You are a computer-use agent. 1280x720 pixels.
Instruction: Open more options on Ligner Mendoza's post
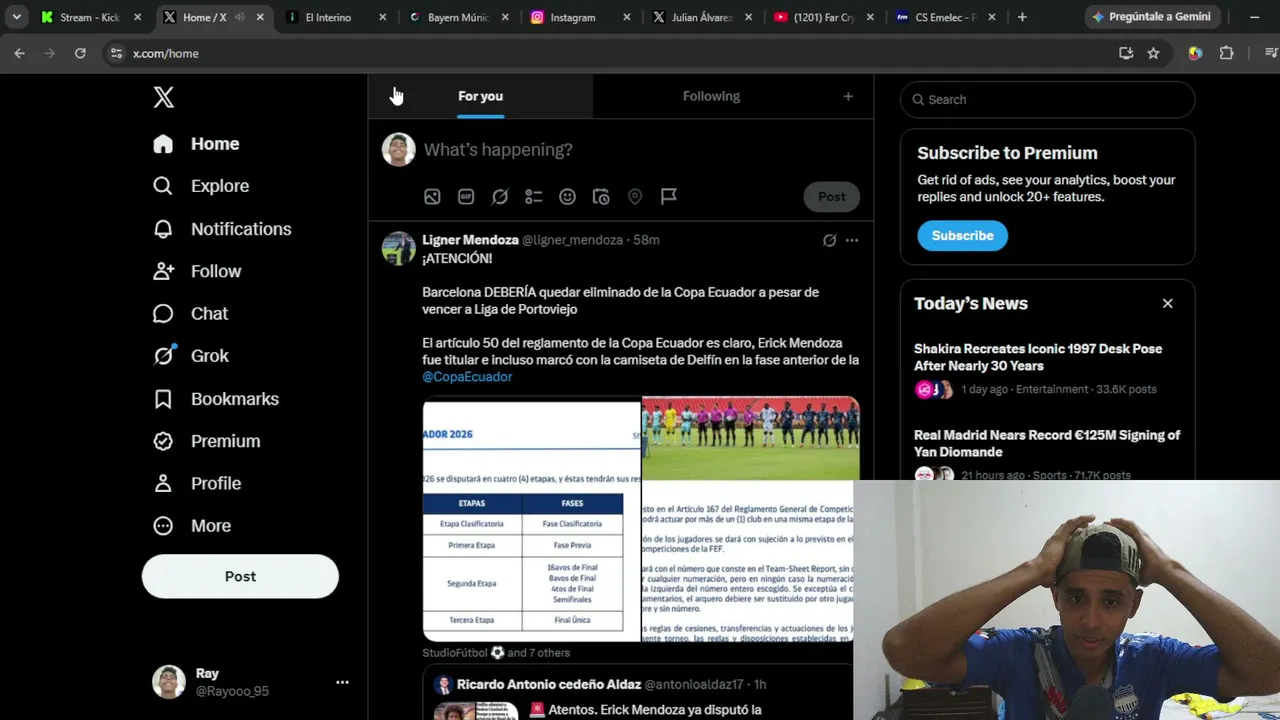click(852, 240)
